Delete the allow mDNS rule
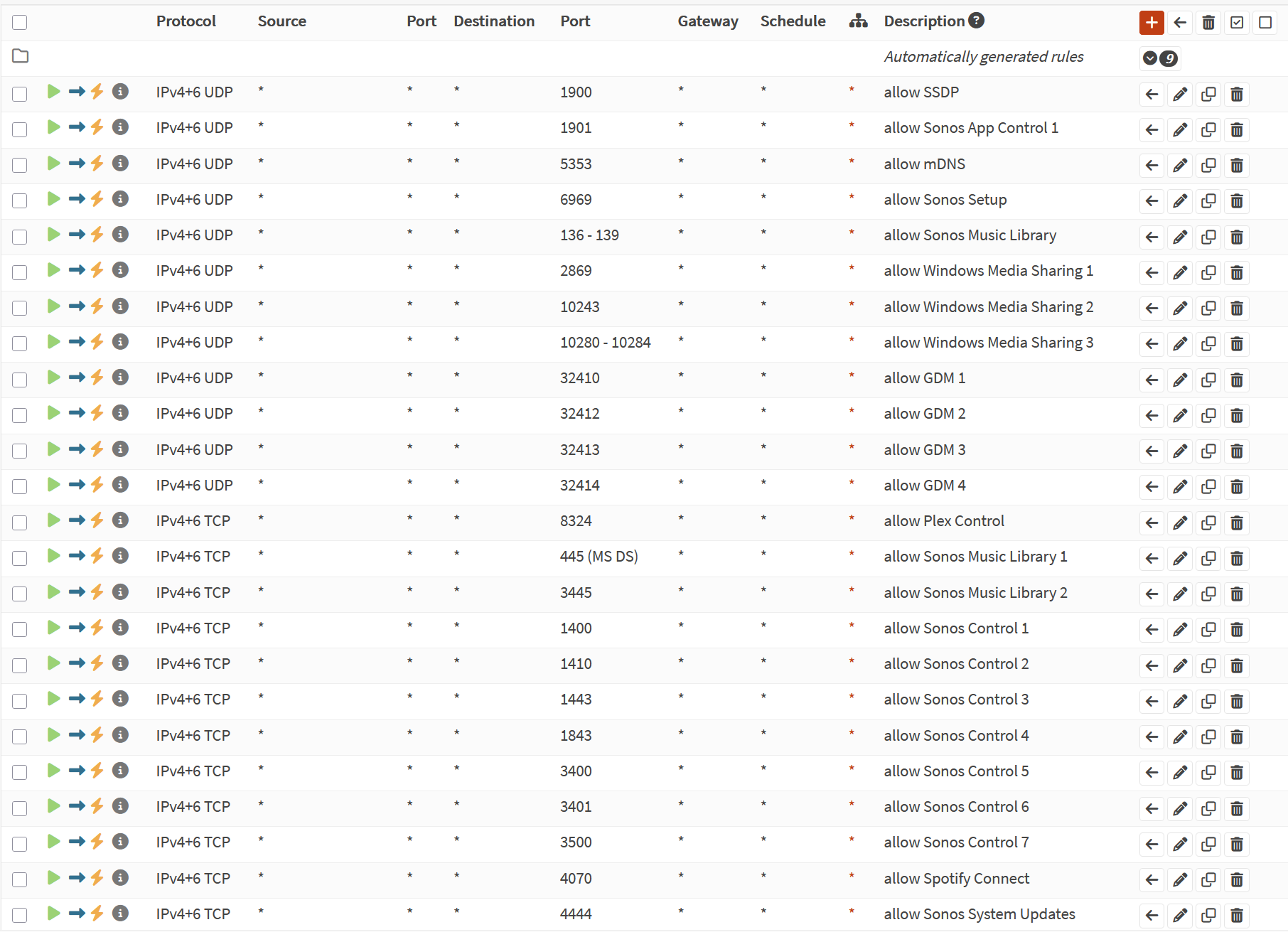Screen dimensions: 1288x932 (1237, 166)
